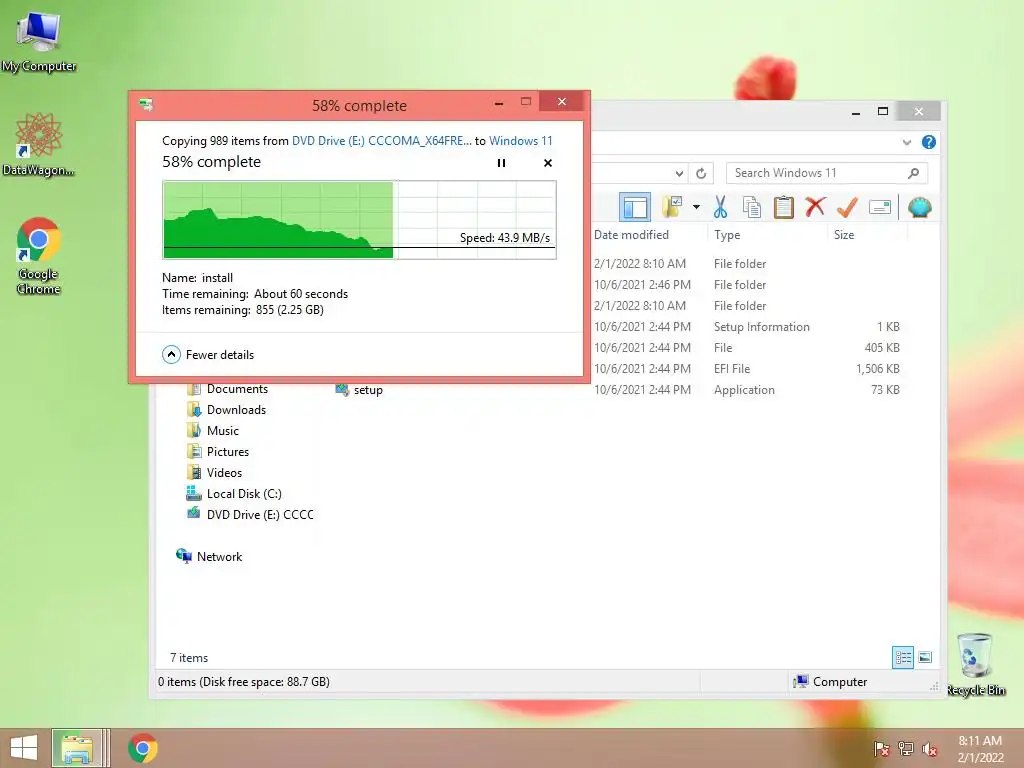Switch to large icons view button

(925, 657)
